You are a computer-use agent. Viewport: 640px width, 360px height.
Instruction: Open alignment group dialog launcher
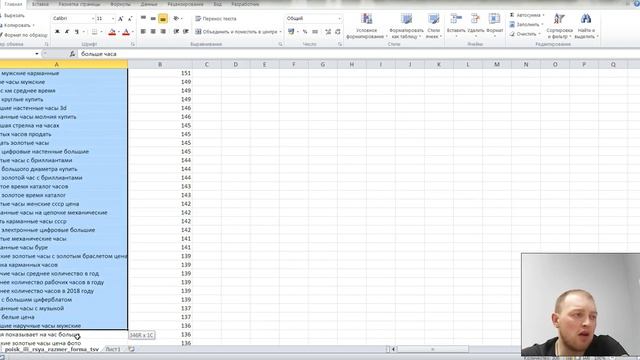coord(280,44)
